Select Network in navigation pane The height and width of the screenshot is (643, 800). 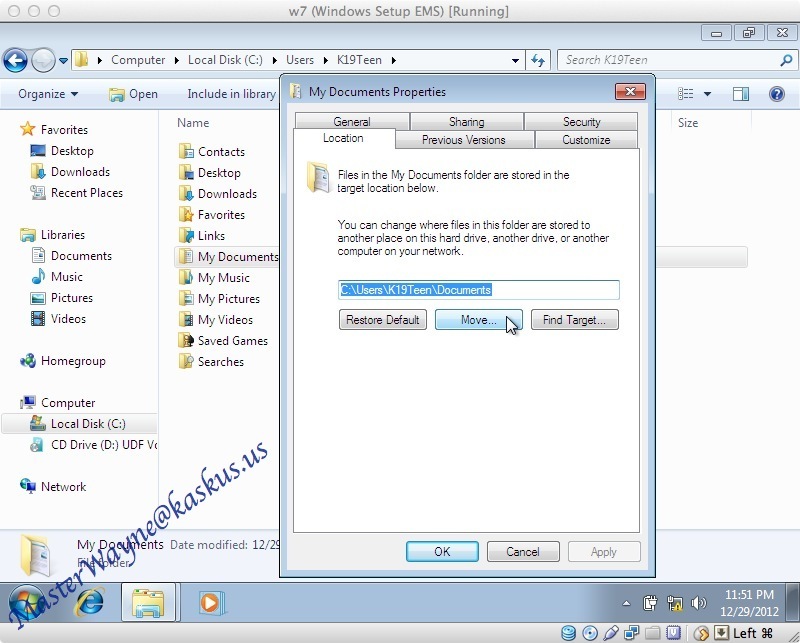point(53,486)
